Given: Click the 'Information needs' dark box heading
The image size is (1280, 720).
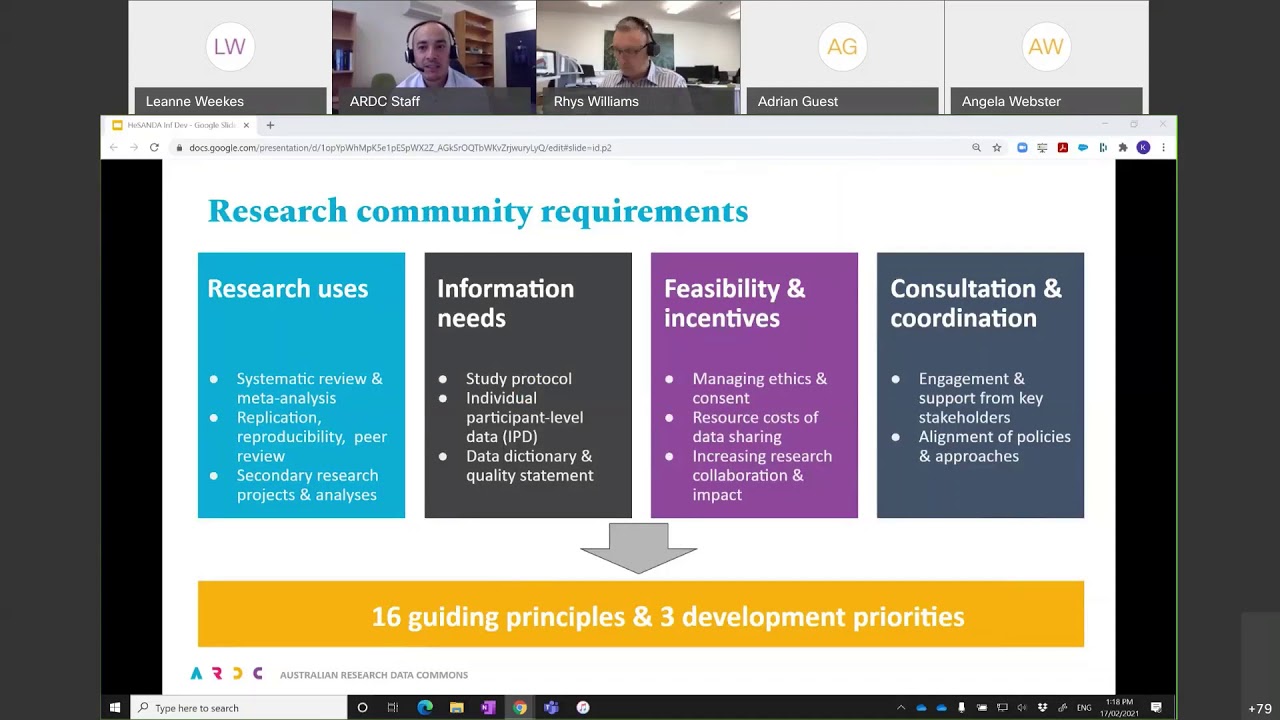Looking at the screenshot, I should (505, 303).
